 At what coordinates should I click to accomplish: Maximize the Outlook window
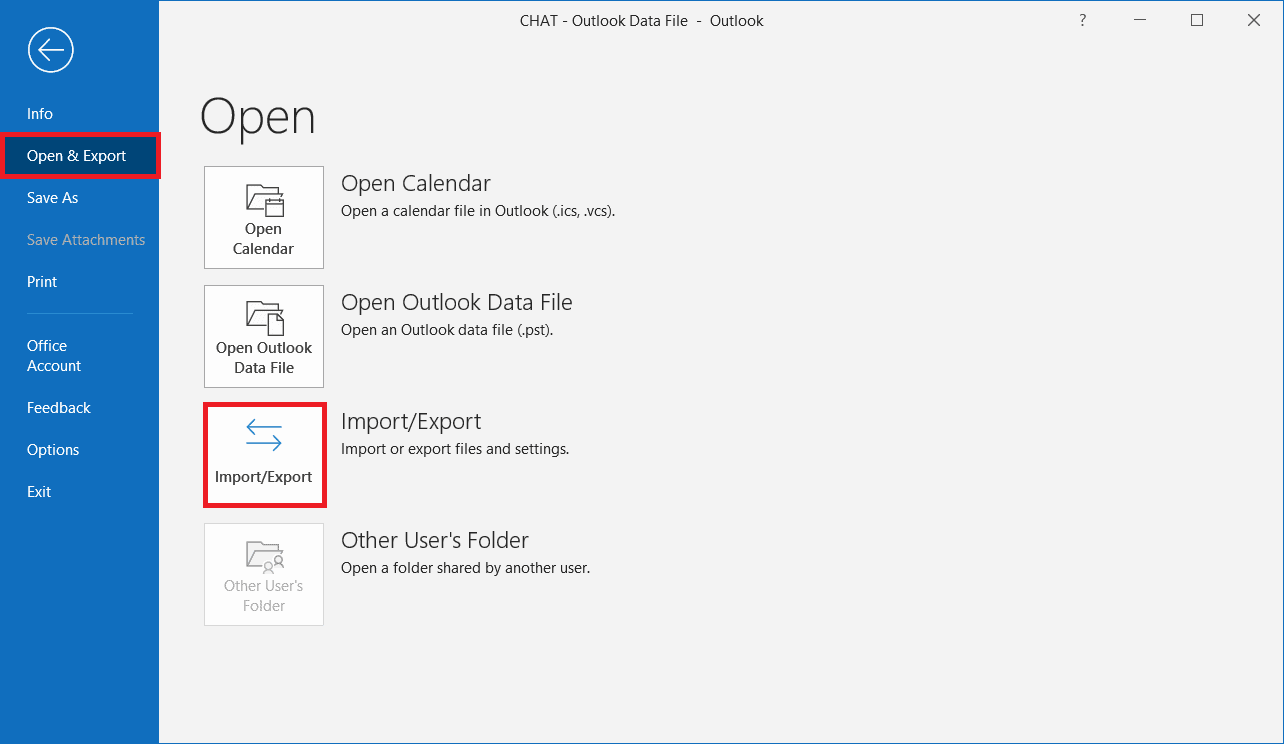[x=1197, y=20]
